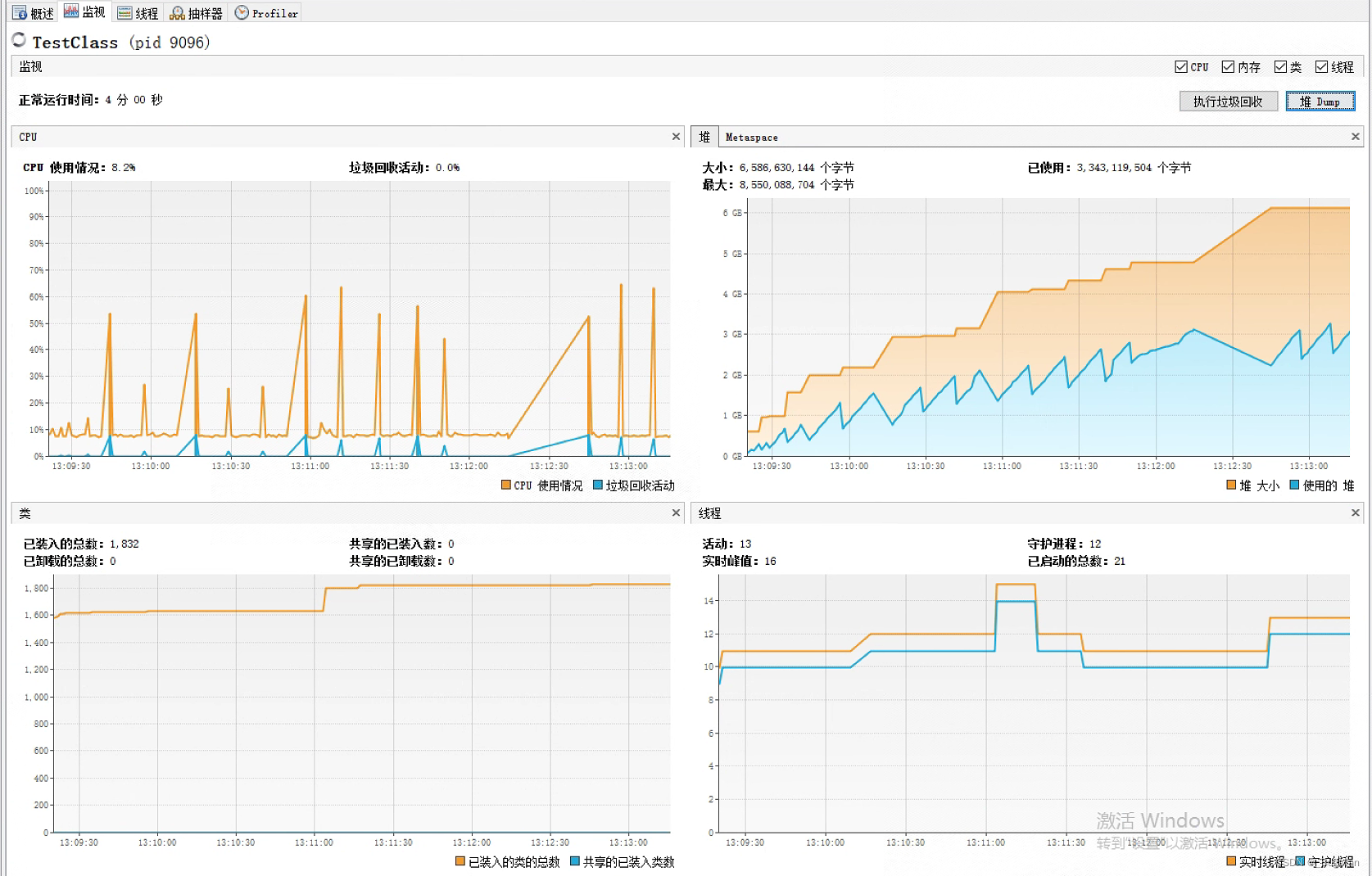Click the CPU graph's 13:11:00 time label
1372x876 pixels.
pos(310,466)
